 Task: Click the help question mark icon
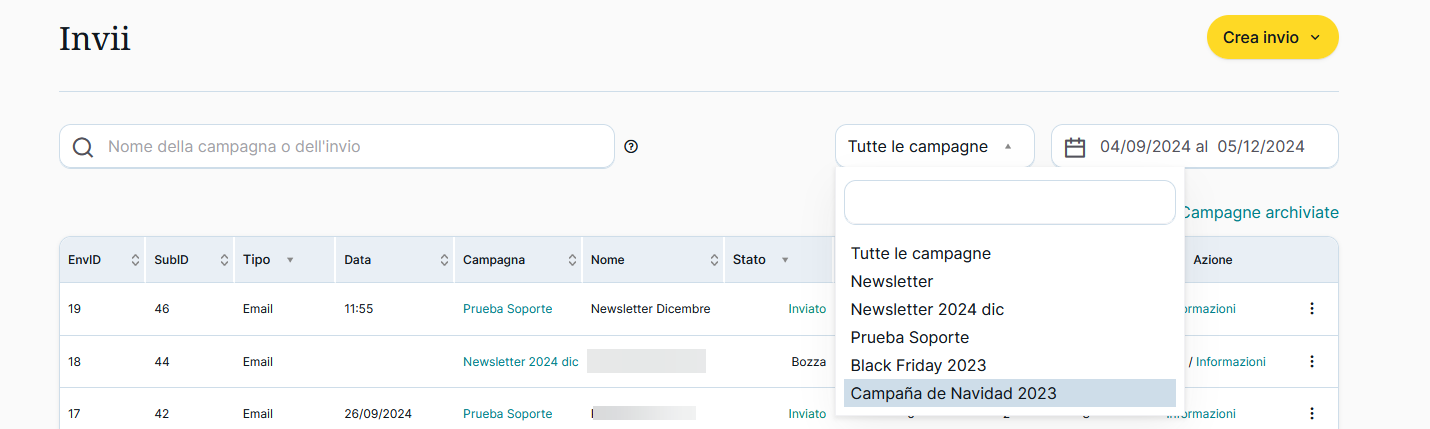[x=631, y=147]
